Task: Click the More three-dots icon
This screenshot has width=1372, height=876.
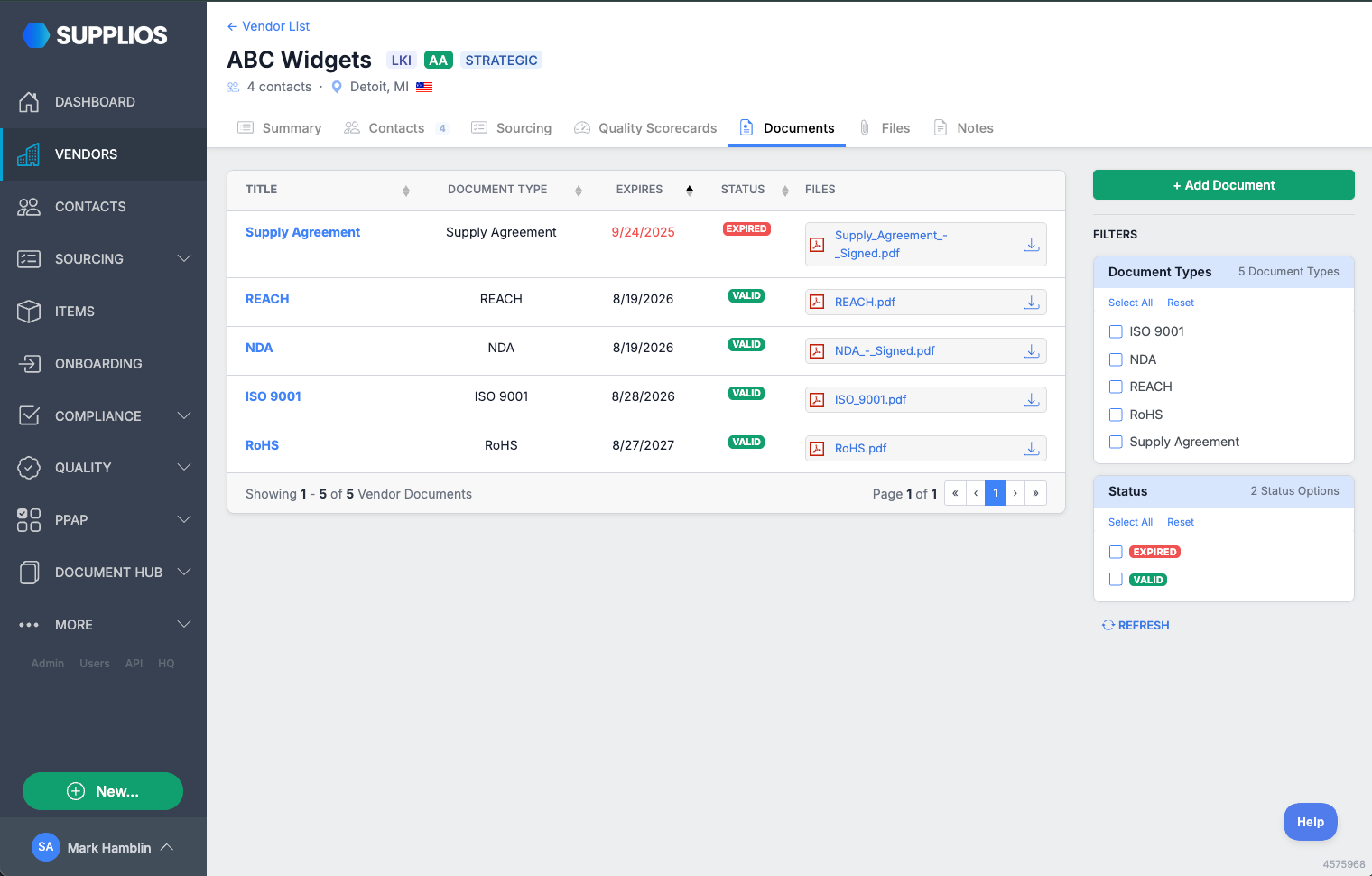Action: [x=29, y=625]
